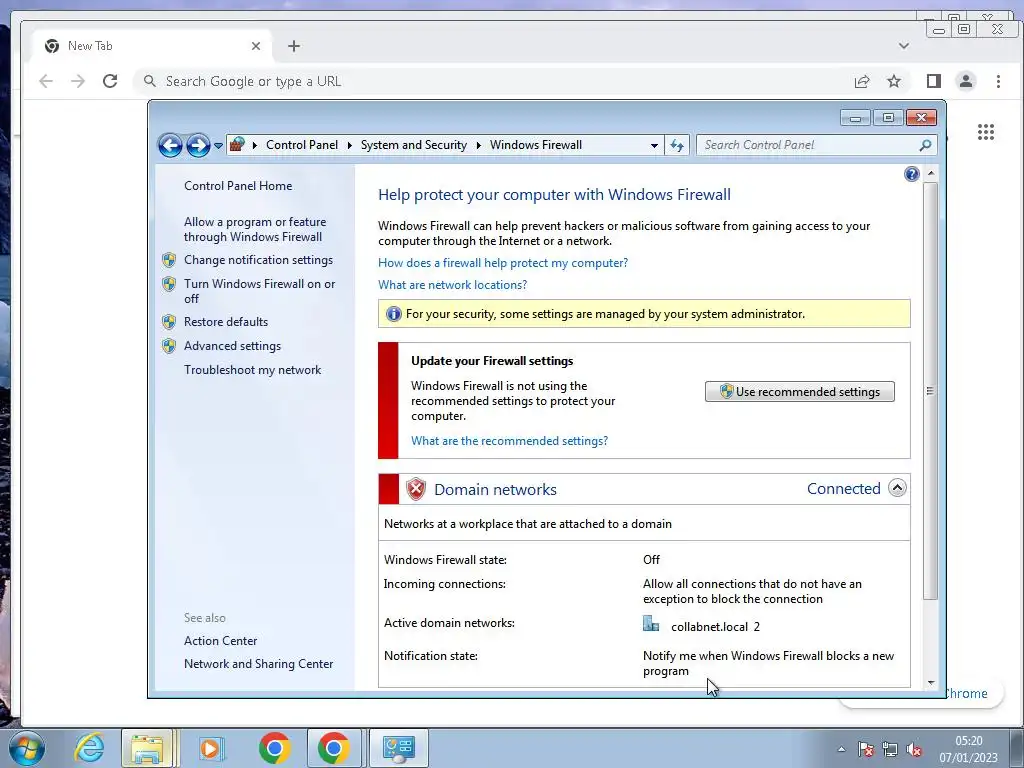Select Windows Firewall breadcrumb
This screenshot has width=1024, height=768.
[x=536, y=145]
